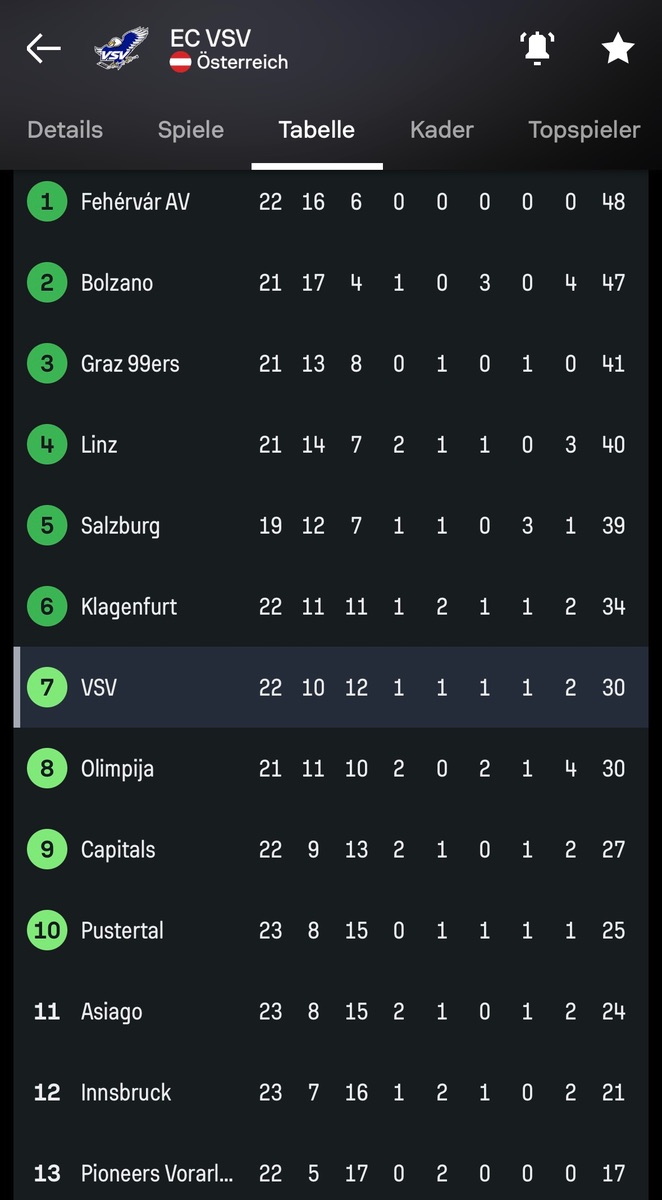Tap the back arrow icon
This screenshot has height=1200, width=662.
click(43, 48)
